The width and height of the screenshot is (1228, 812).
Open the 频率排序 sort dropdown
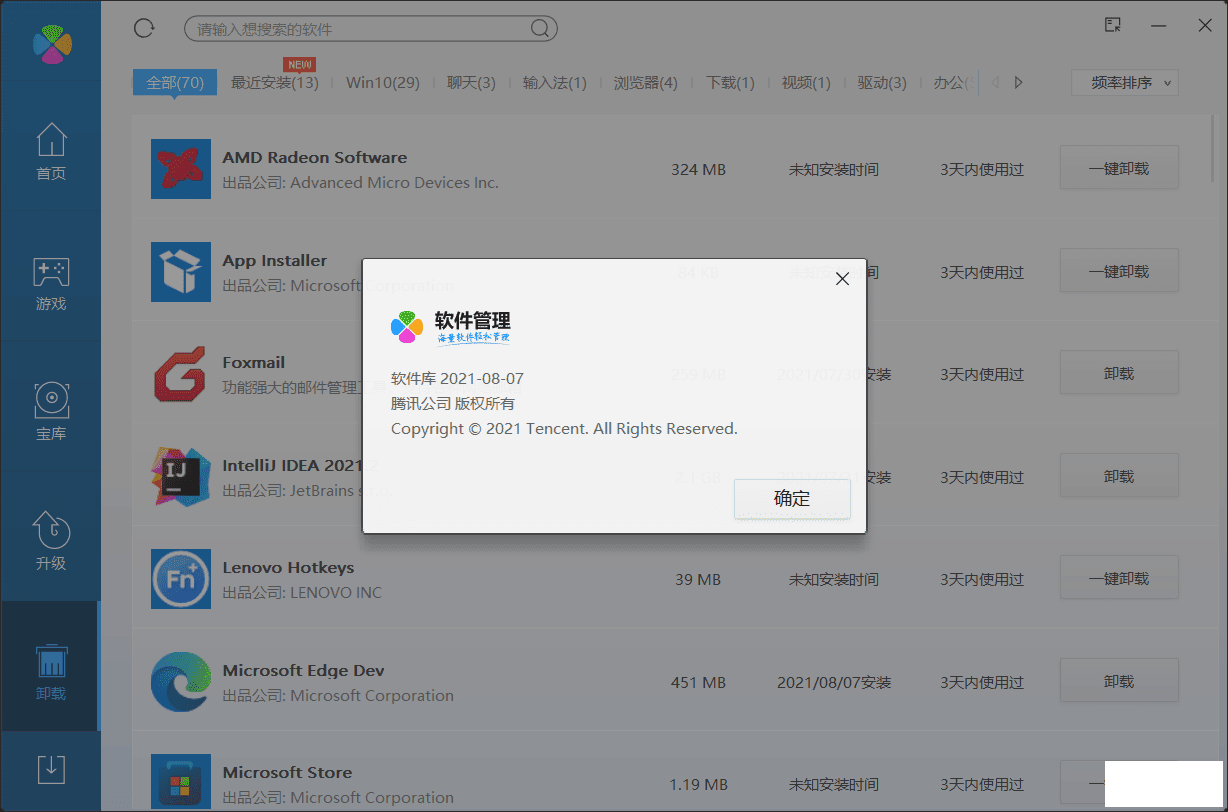pyautogui.click(x=1125, y=82)
